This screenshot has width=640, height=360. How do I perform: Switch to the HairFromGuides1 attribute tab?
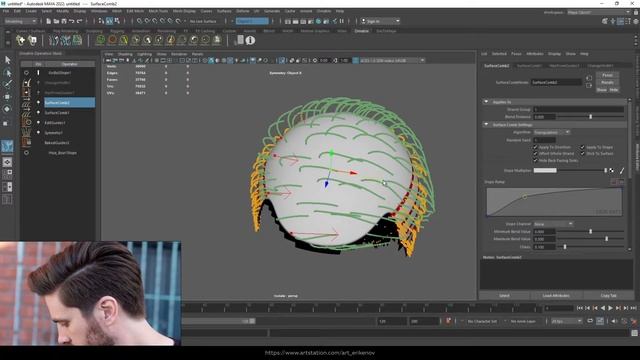pos(564,65)
